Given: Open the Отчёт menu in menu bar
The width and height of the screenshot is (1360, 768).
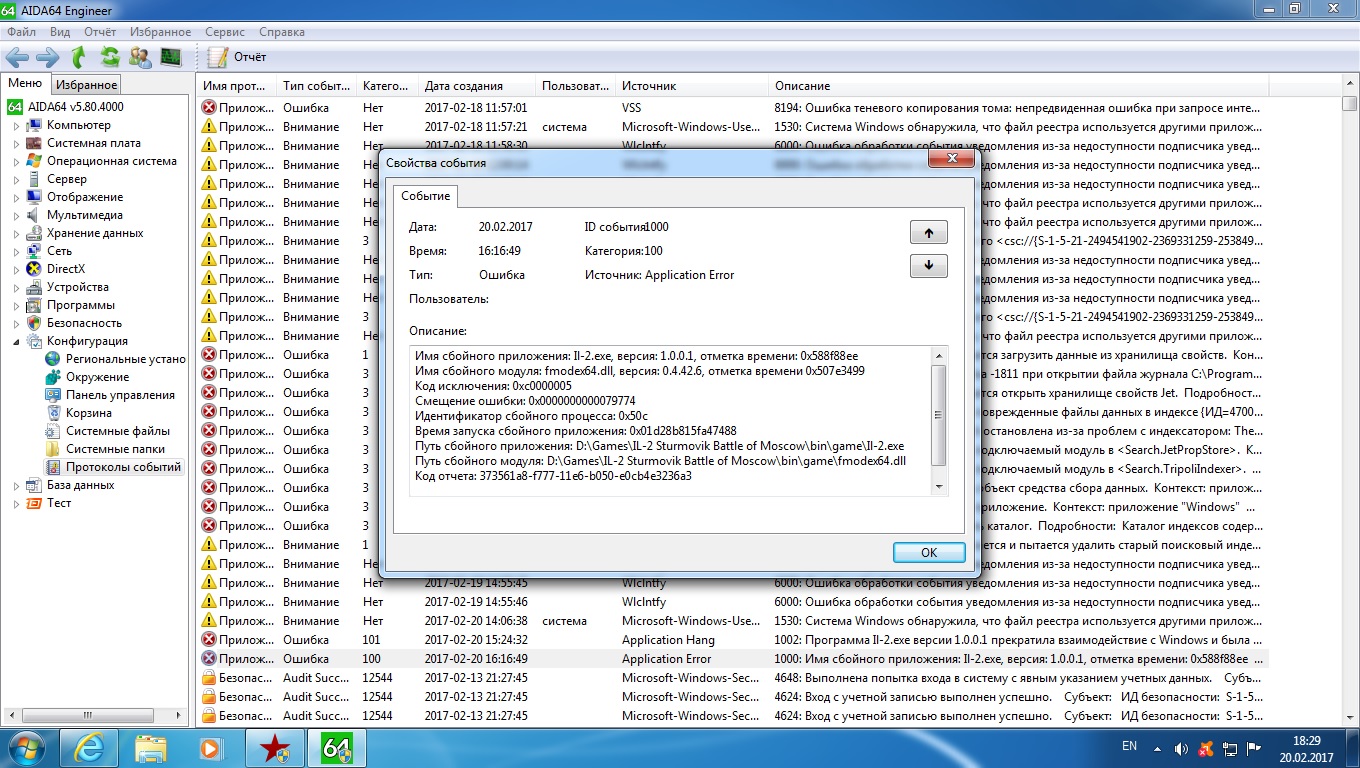Looking at the screenshot, I should (100, 32).
